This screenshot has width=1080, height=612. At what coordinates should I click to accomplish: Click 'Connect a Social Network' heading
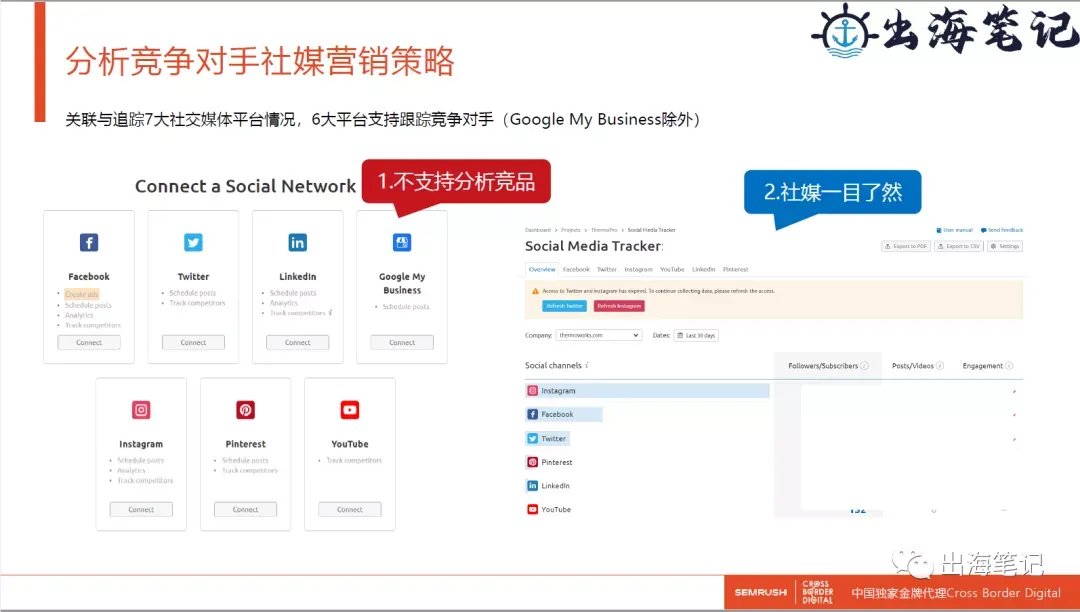tap(245, 186)
